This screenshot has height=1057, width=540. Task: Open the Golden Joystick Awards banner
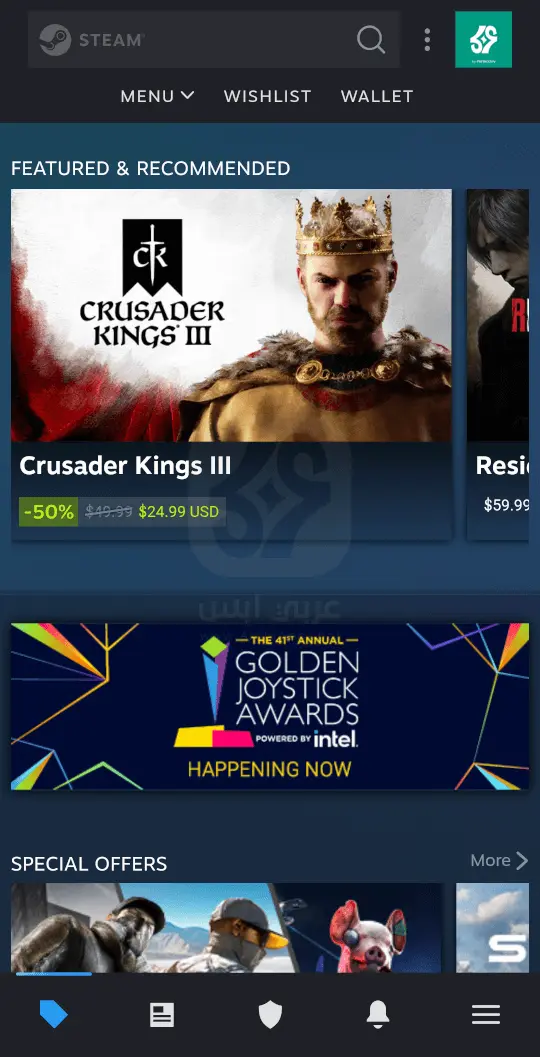click(270, 706)
